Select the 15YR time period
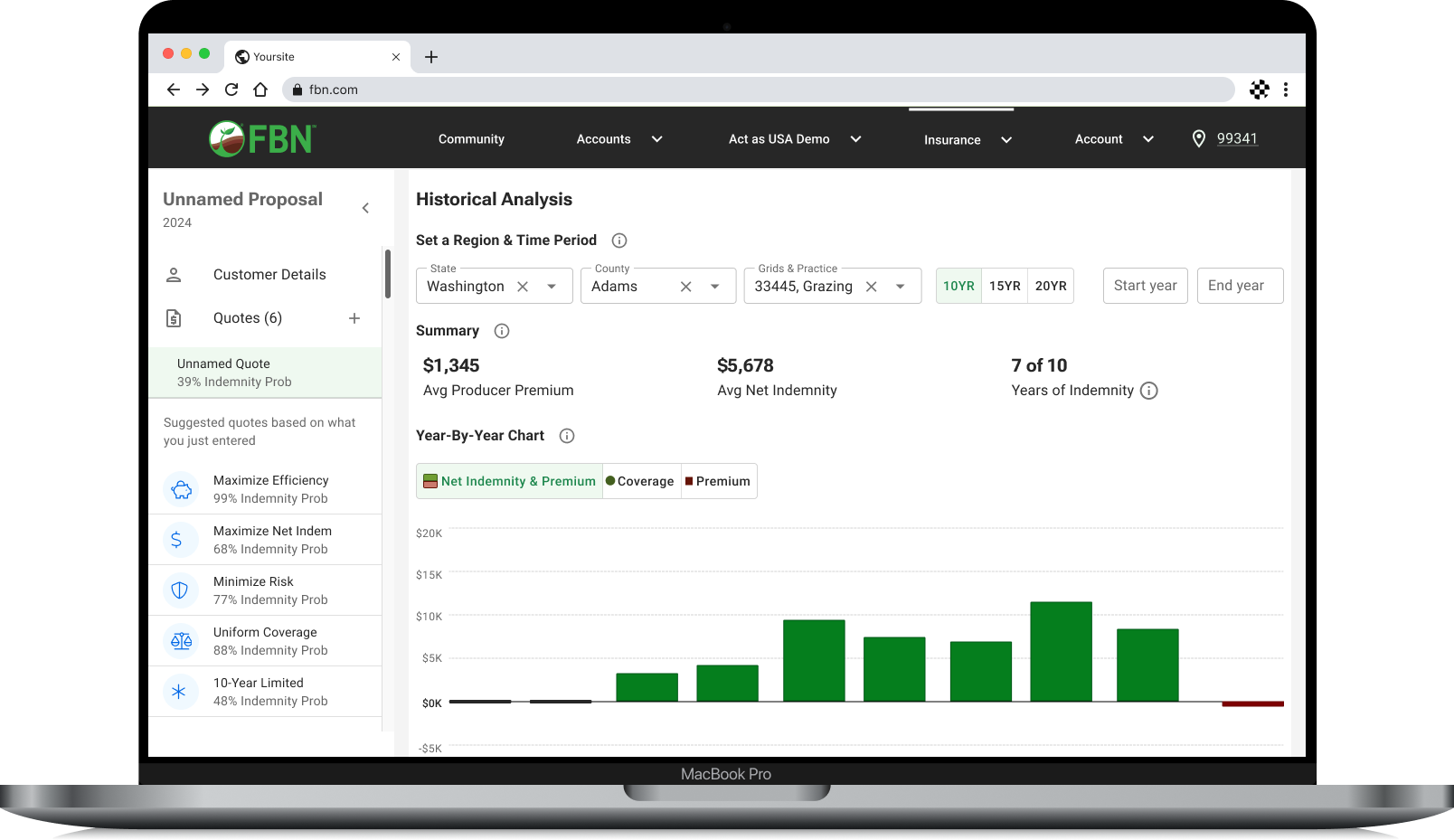Screen dimensions: 1454x840 pyautogui.click(x=1005, y=286)
